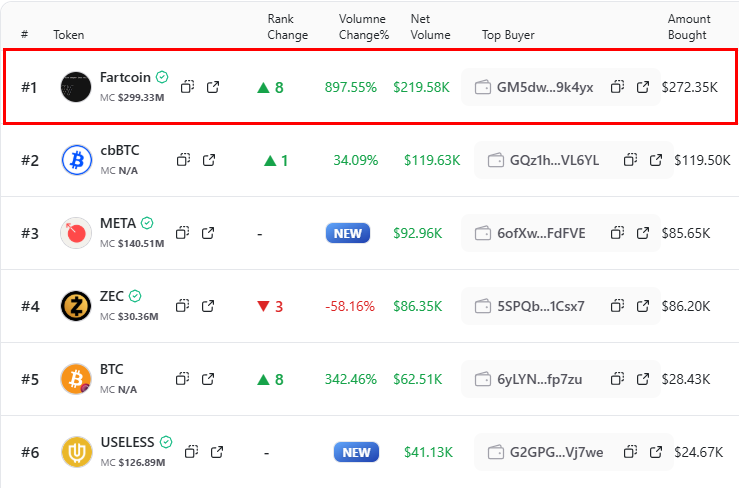
Task: Click Fartcoin verified checkmark badge
Action: [x=162, y=77]
